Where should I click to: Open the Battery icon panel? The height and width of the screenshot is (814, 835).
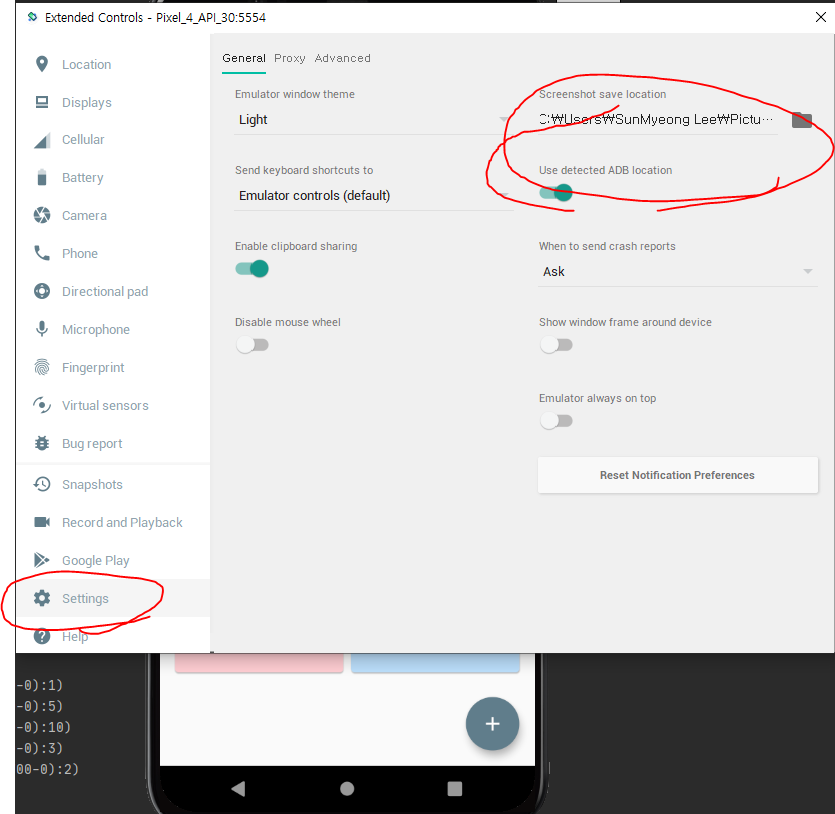42,177
